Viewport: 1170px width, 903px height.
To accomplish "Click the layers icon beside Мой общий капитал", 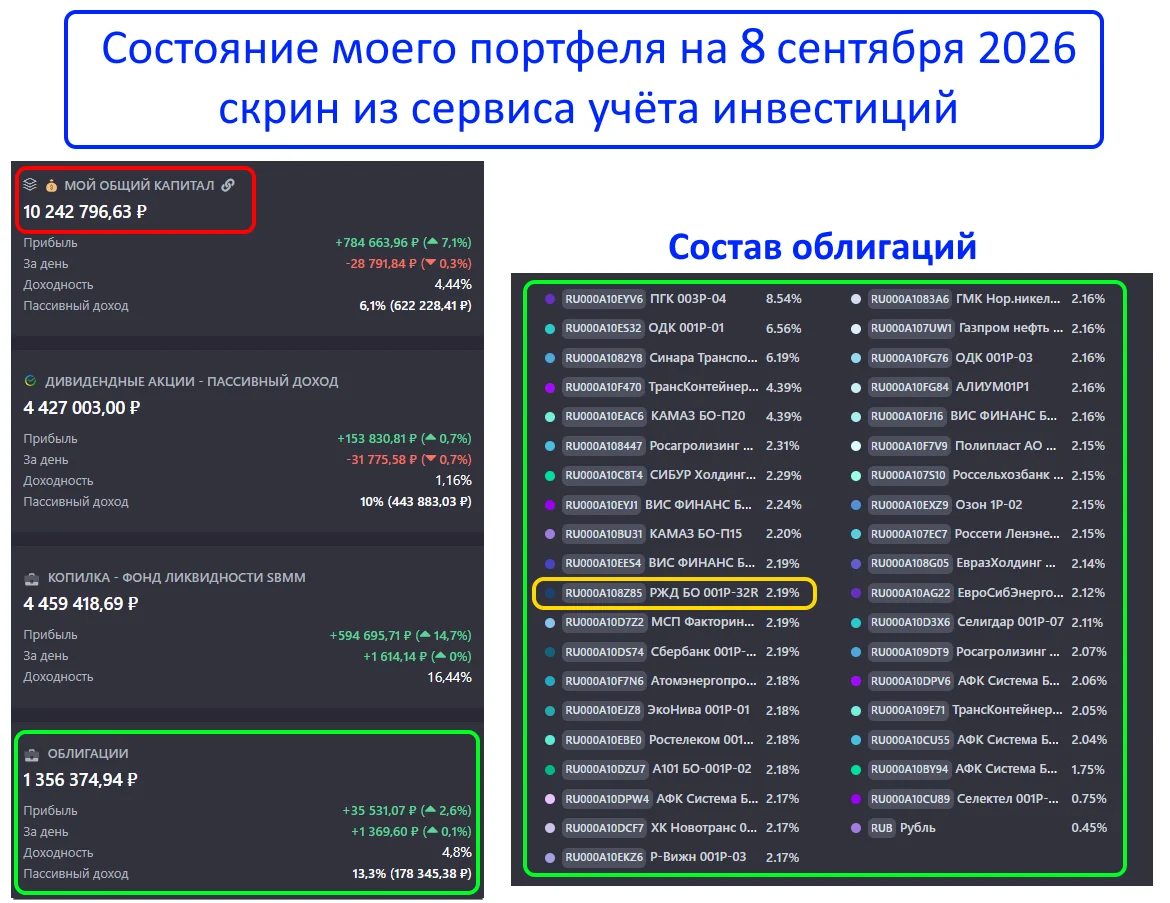I will tap(30, 184).
